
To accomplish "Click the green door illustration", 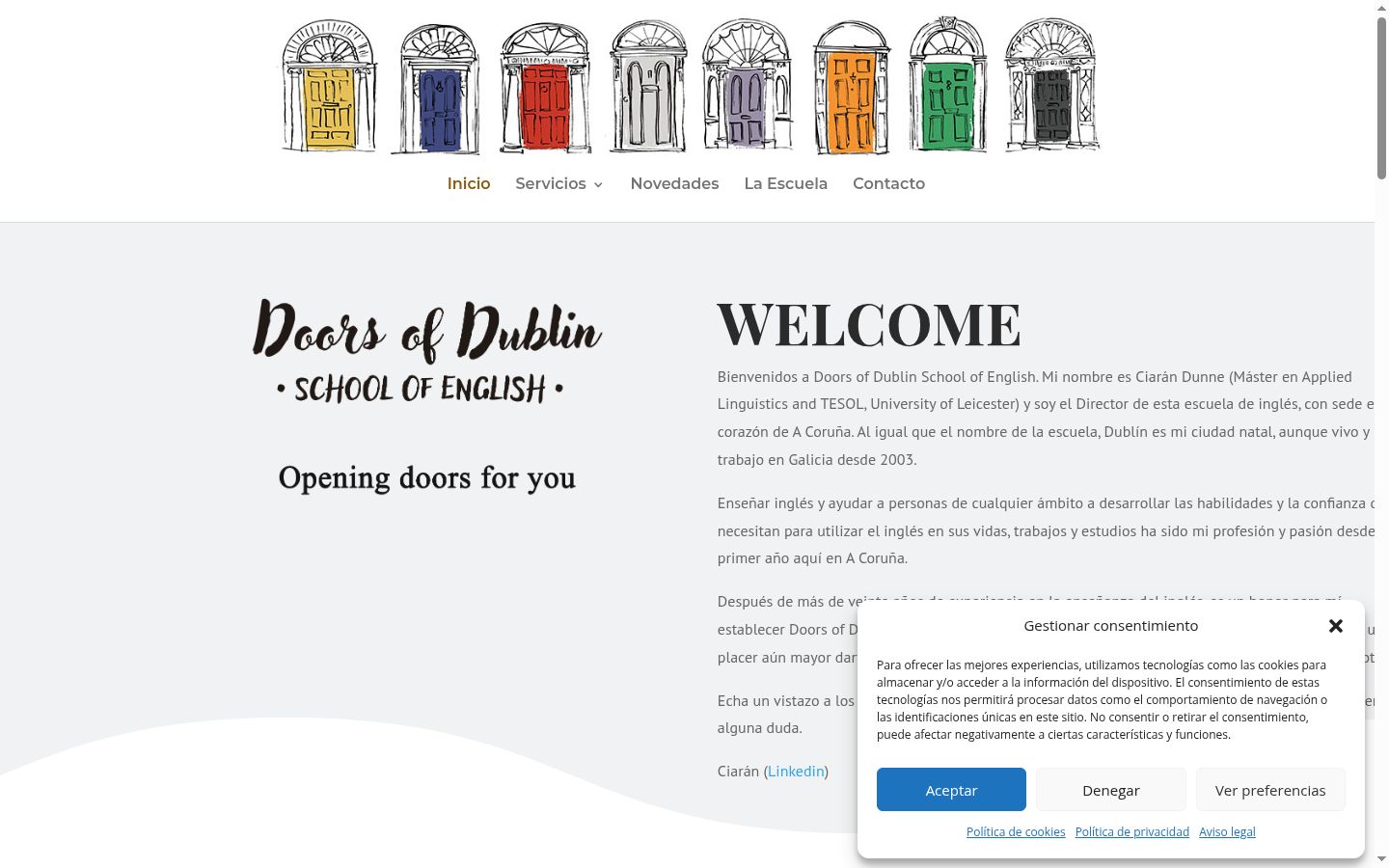I will click(947, 84).
